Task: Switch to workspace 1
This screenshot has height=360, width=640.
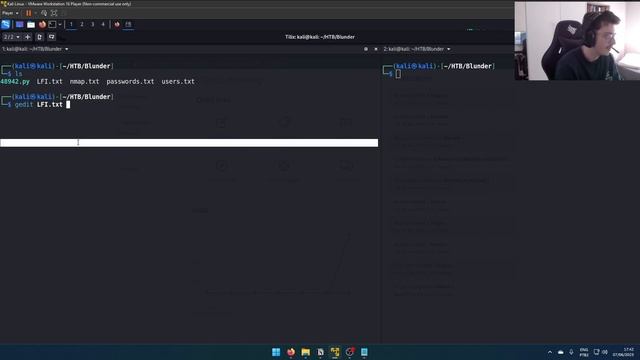Action: tap(71, 24)
